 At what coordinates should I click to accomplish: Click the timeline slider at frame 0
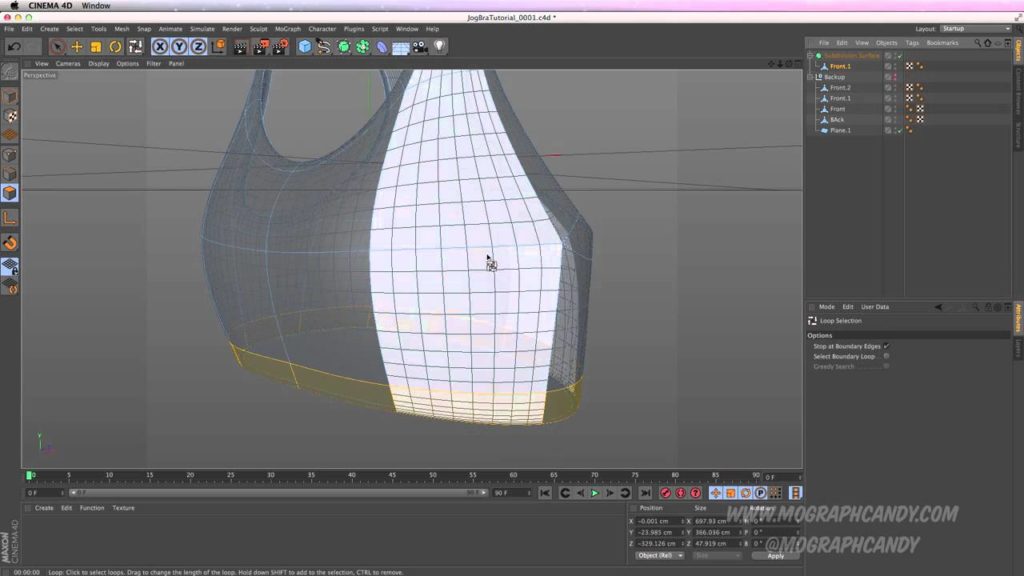pos(30,476)
